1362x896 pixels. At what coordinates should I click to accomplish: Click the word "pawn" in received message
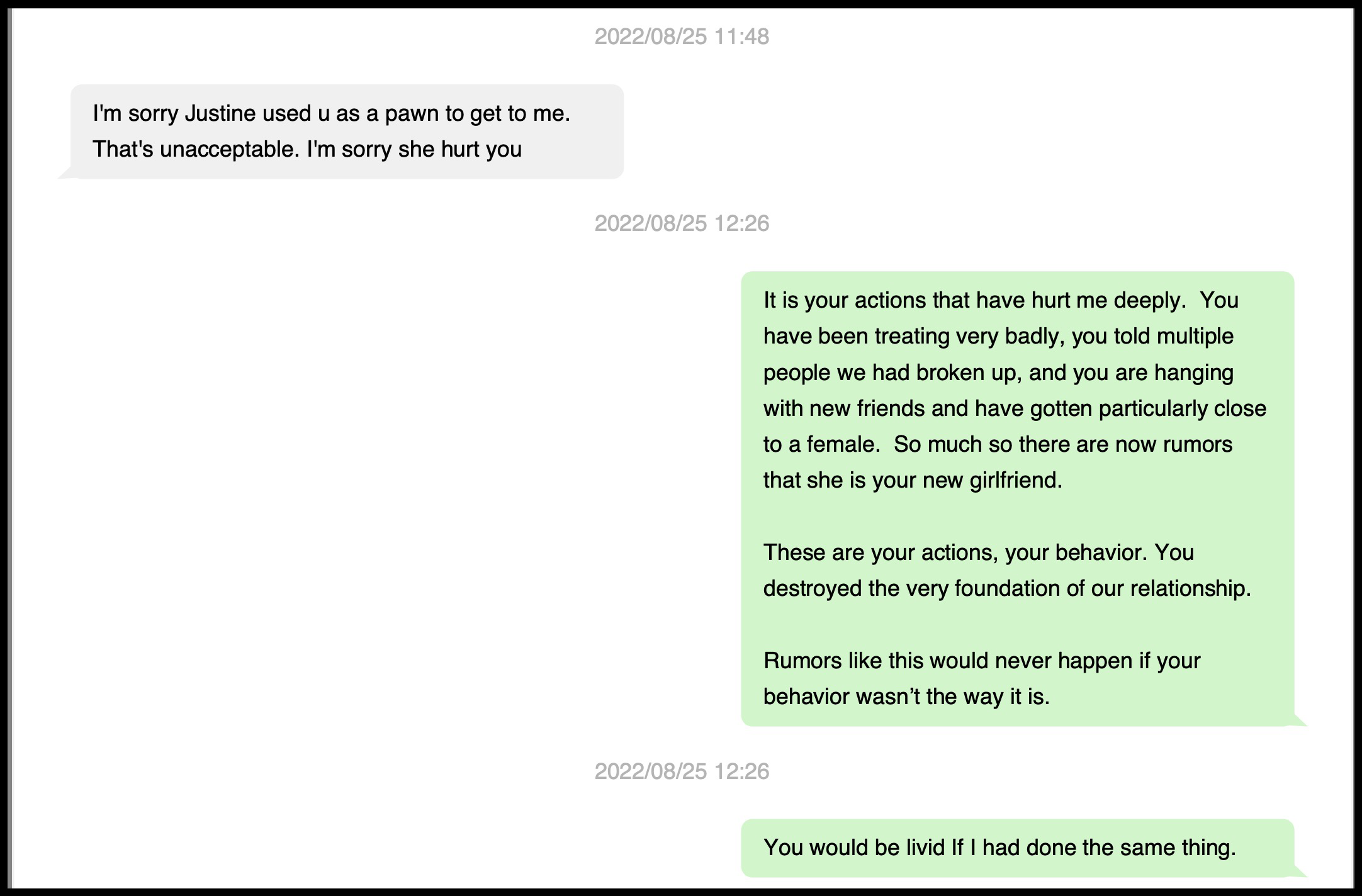(x=412, y=114)
